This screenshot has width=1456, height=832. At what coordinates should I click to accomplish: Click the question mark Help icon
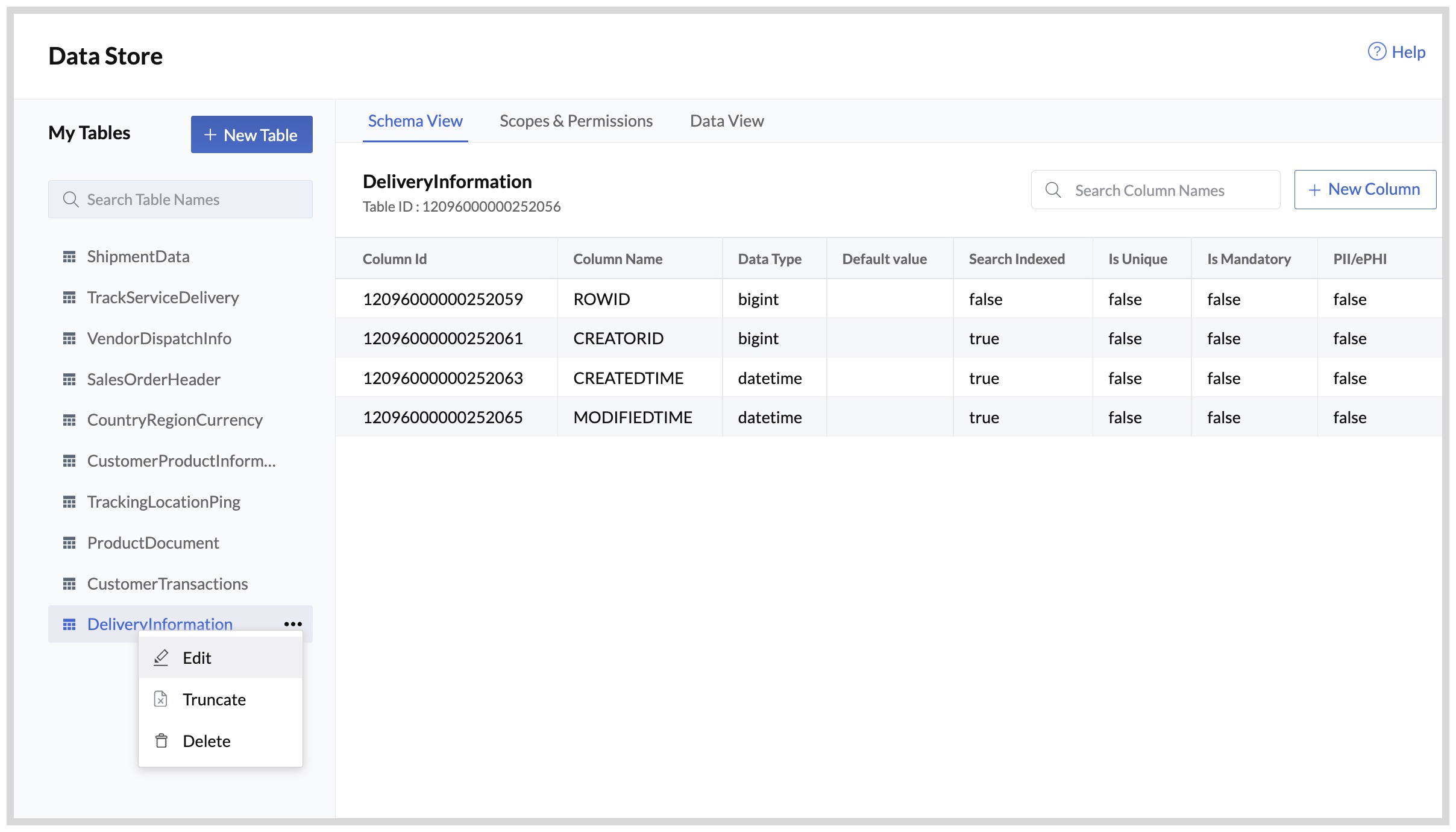point(1377,52)
